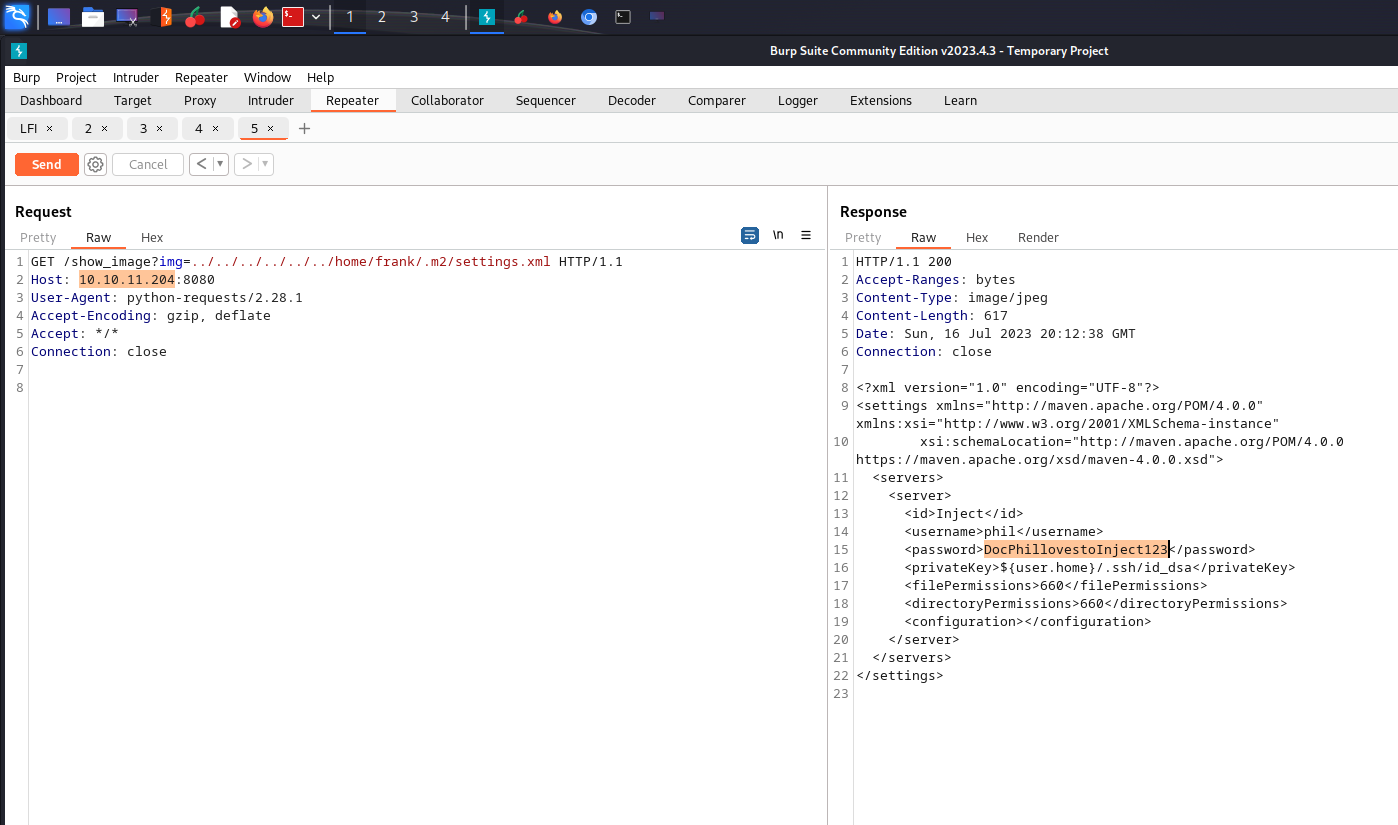Image resolution: width=1398 pixels, height=825 pixels.
Task: Open the Repeater settings gear
Action: pos(95,164)
